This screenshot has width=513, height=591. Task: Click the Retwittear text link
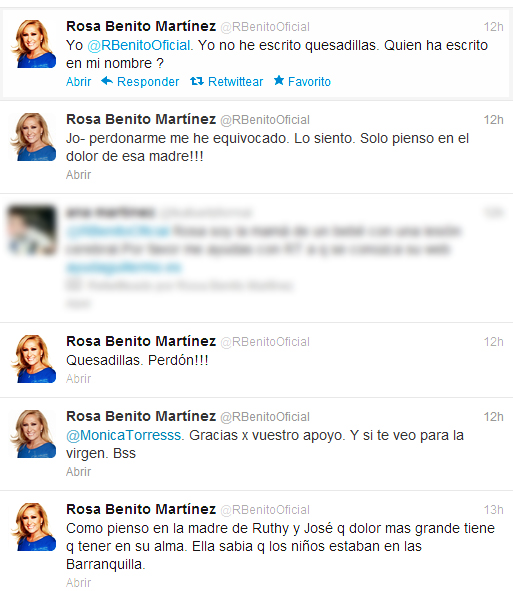pos(236,81)
